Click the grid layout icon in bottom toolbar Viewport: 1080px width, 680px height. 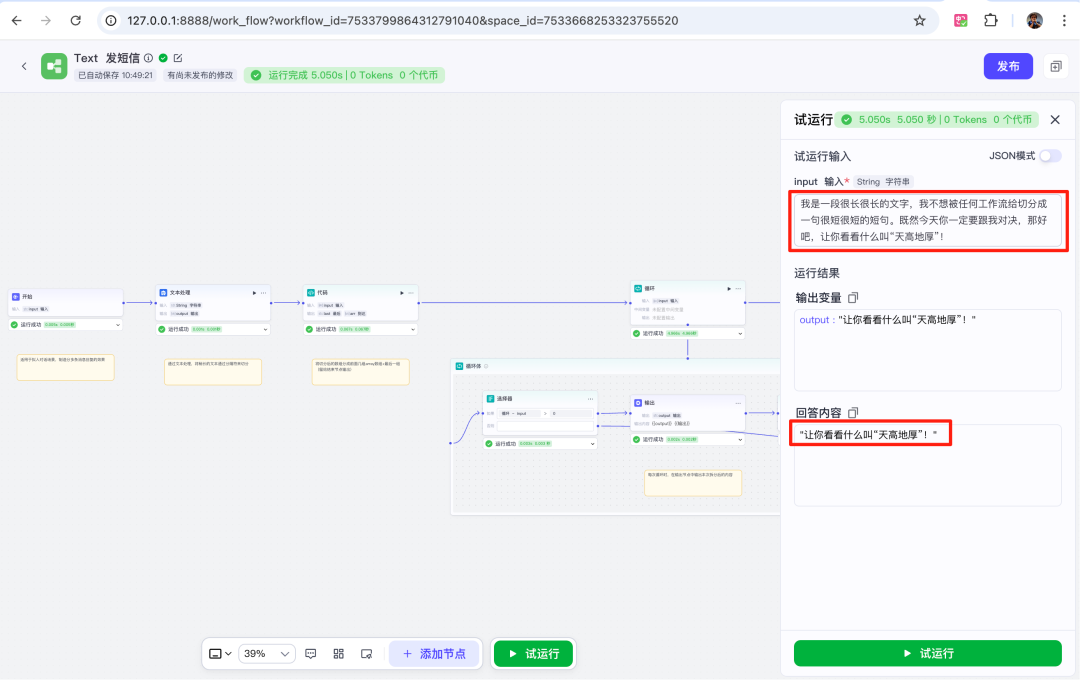pos(338,654)
